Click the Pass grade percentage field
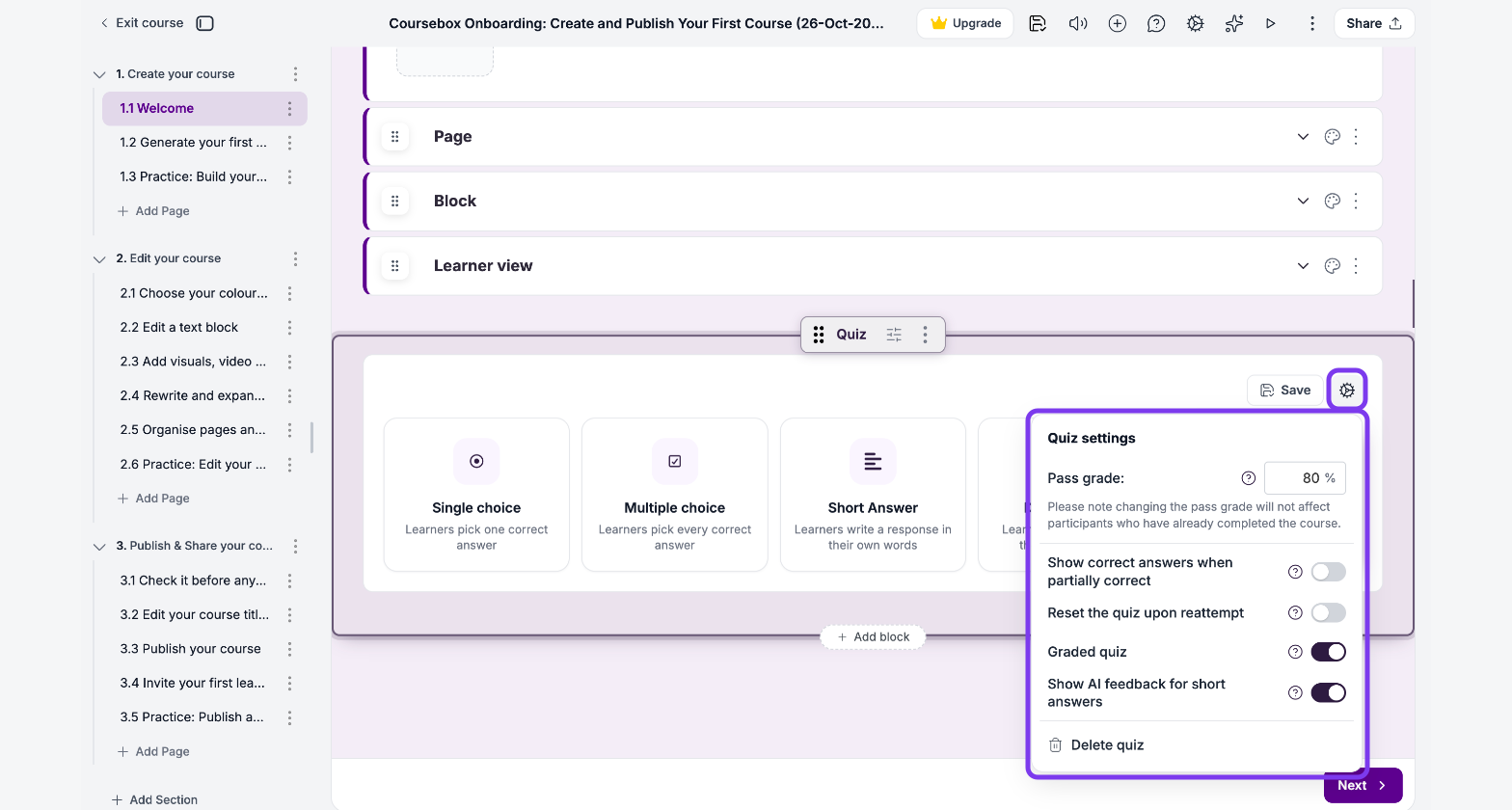1512x810 pixels. click(1305, 478)
